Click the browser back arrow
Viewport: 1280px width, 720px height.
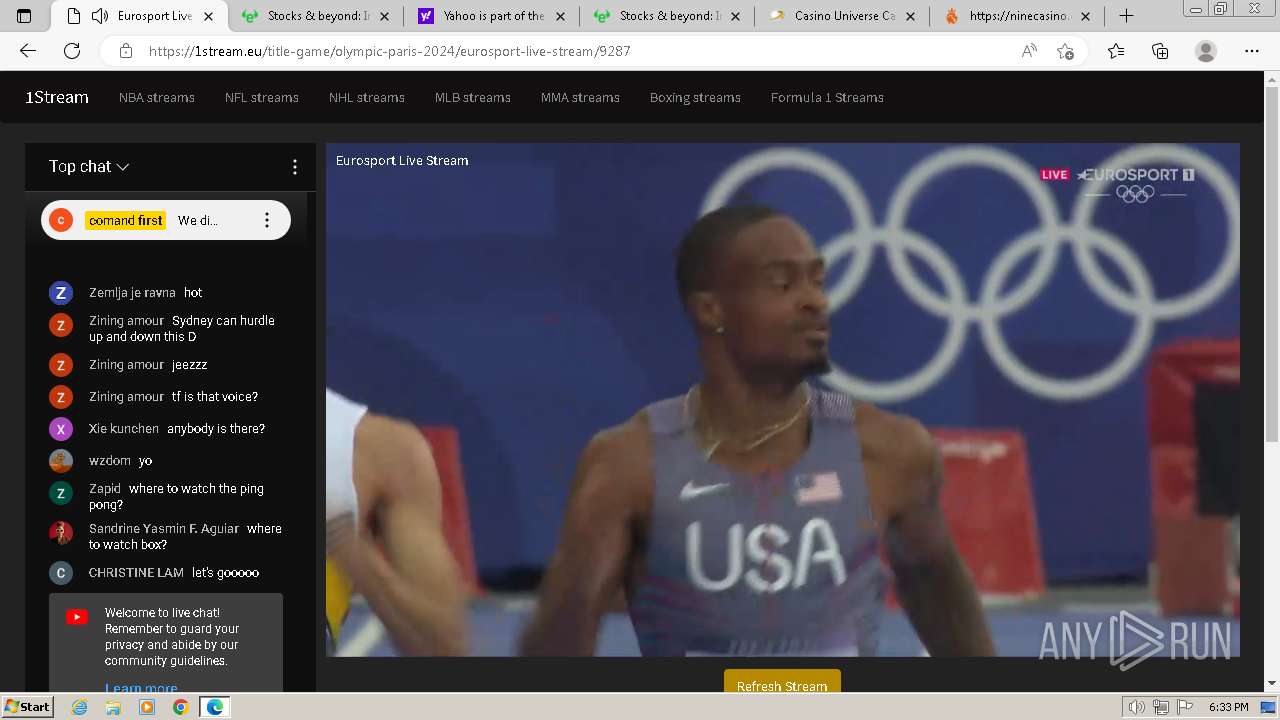pos(28,51)
